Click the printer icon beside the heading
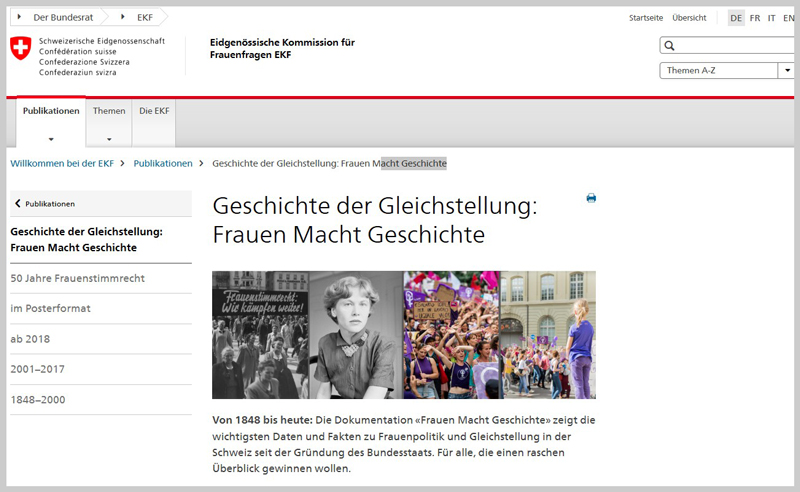The image size is (800, 492). point(591,198)
